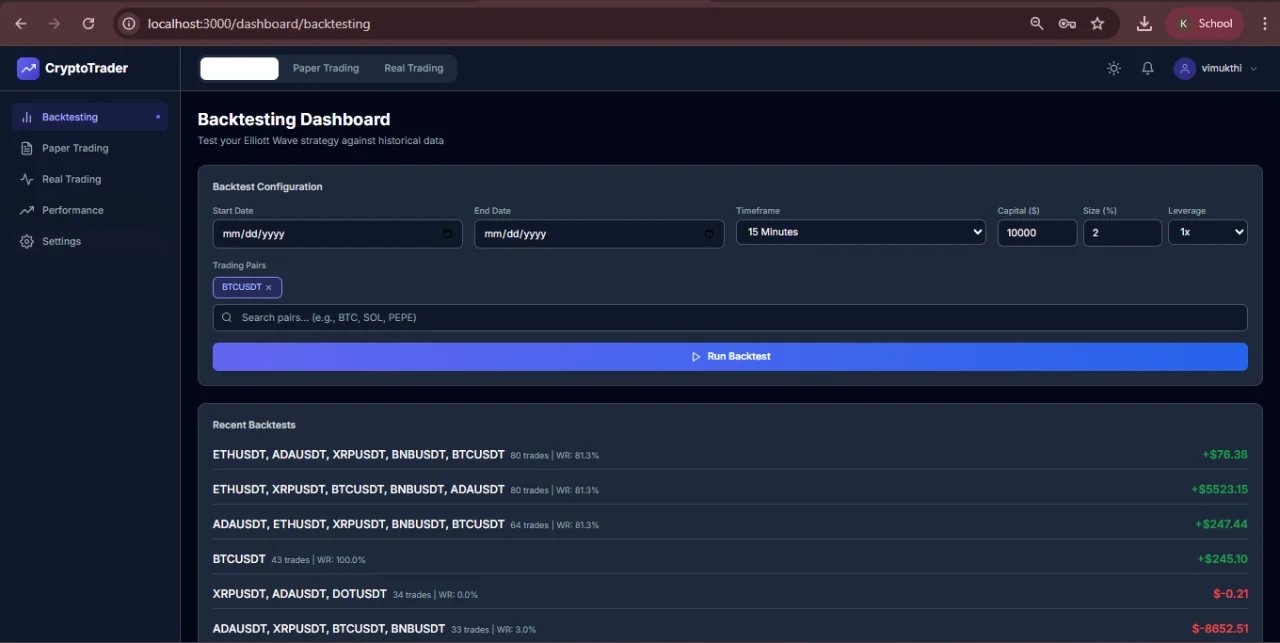View site information icon in address bar
Image resolution: width=1280 pixels, height=643 pixels.
coord(129,23)
